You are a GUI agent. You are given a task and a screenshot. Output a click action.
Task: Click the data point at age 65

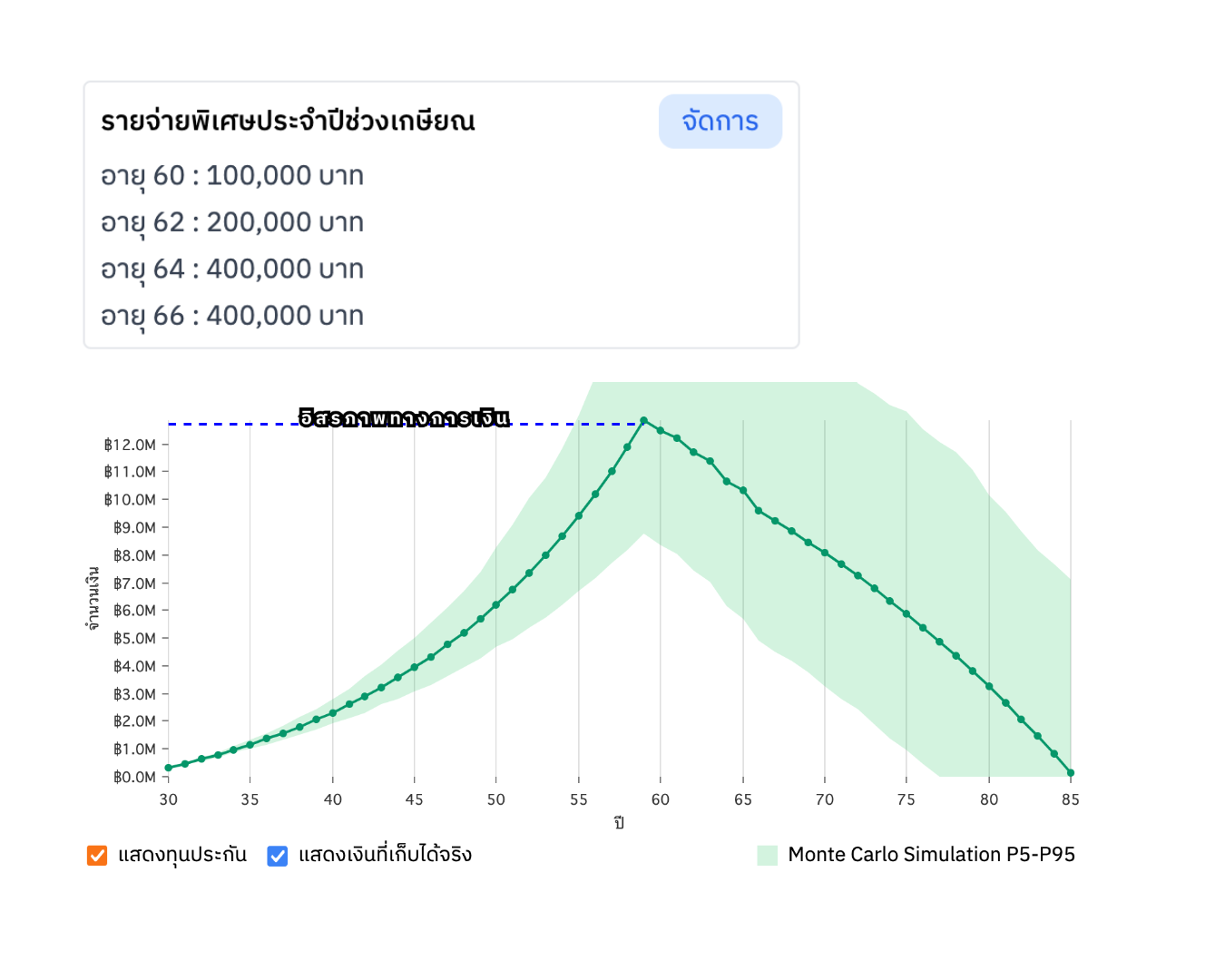(743, 491)
